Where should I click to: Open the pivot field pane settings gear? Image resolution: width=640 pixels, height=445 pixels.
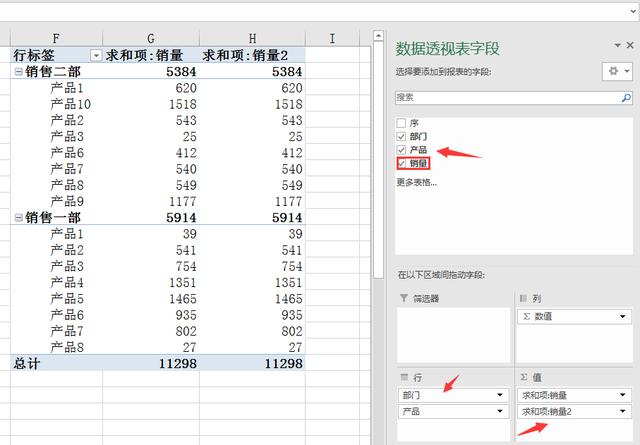click(617, 71)
